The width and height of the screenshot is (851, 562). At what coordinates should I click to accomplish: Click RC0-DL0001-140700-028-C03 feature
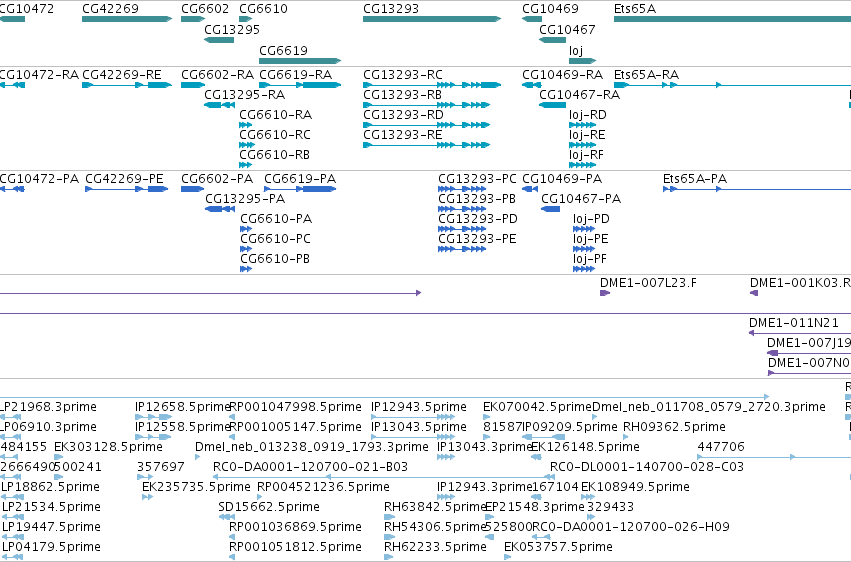(x=647, y=467)
